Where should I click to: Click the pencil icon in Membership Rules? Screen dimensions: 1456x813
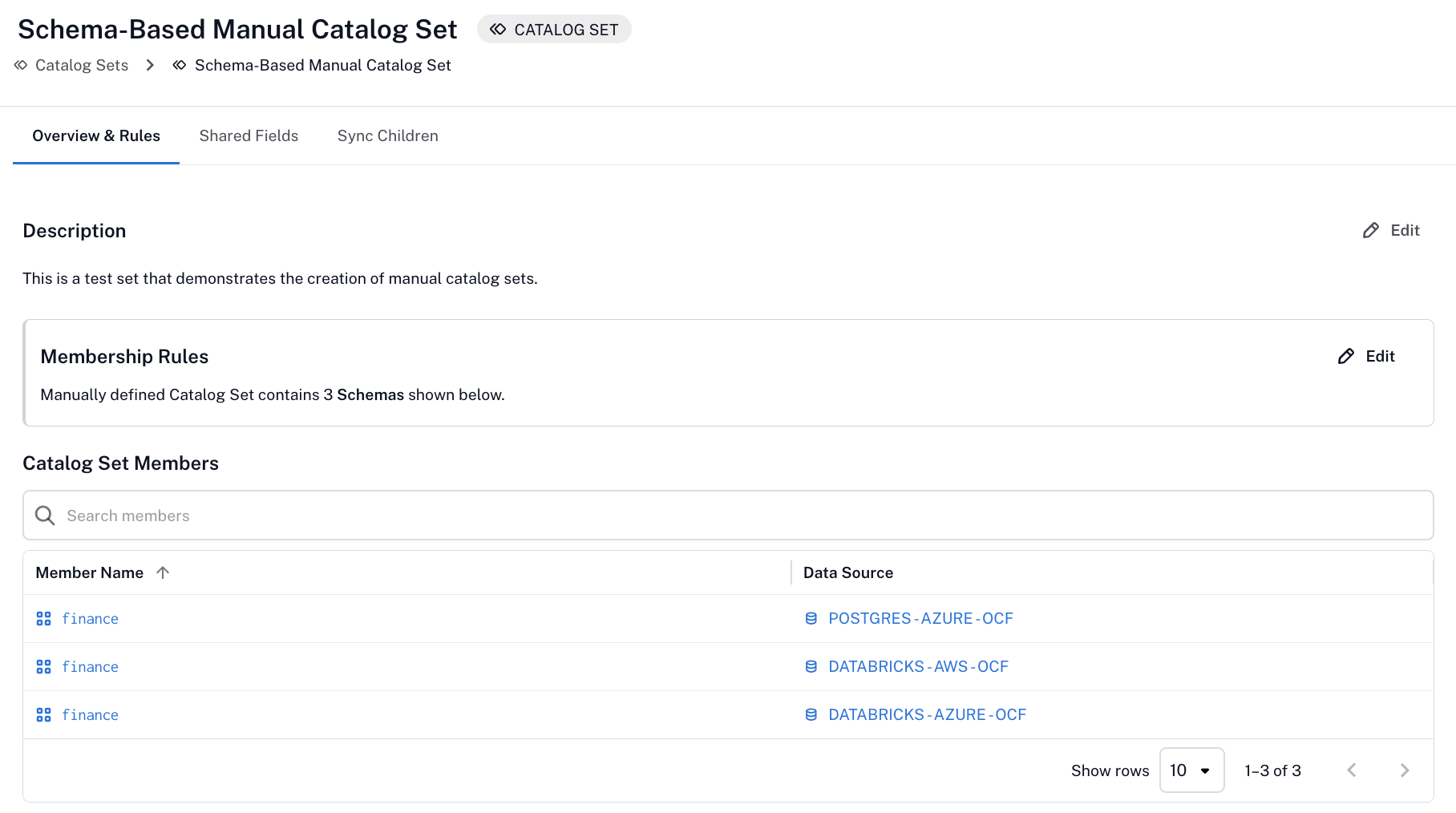tap(1346, 356)
